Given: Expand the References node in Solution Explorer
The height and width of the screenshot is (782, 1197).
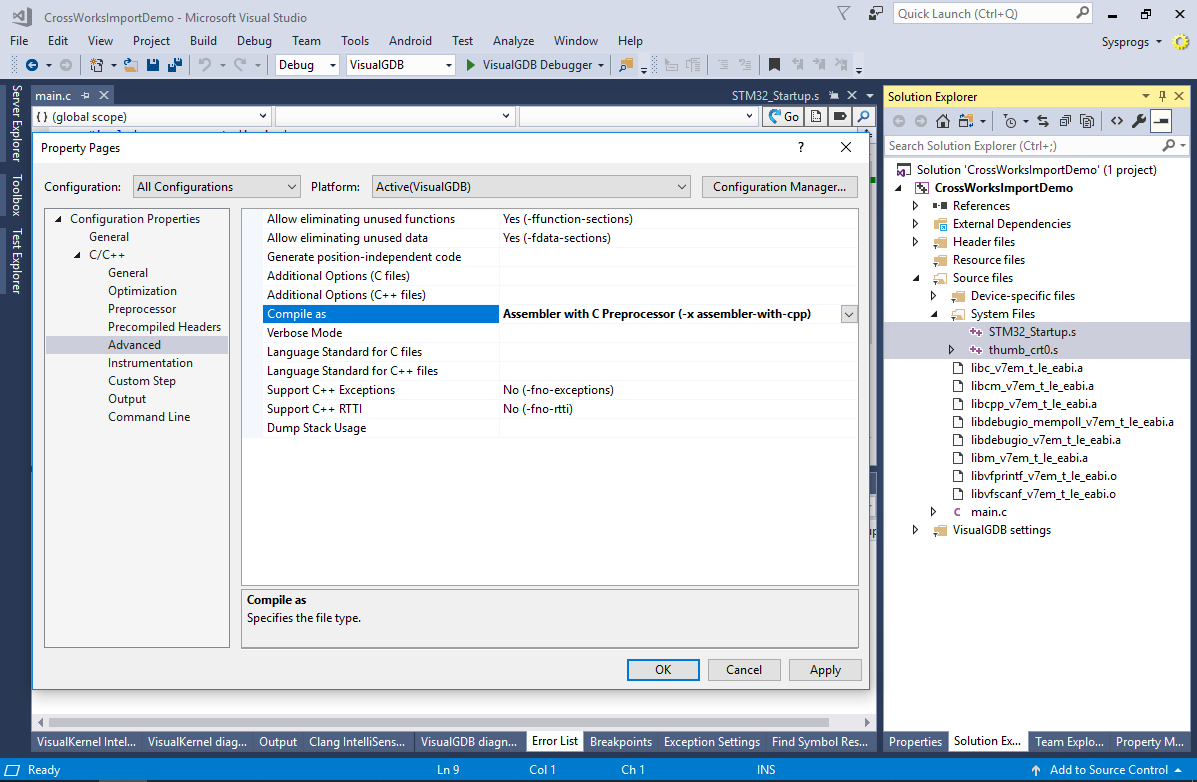Looking at the screenshot, I should click(915, 206).
